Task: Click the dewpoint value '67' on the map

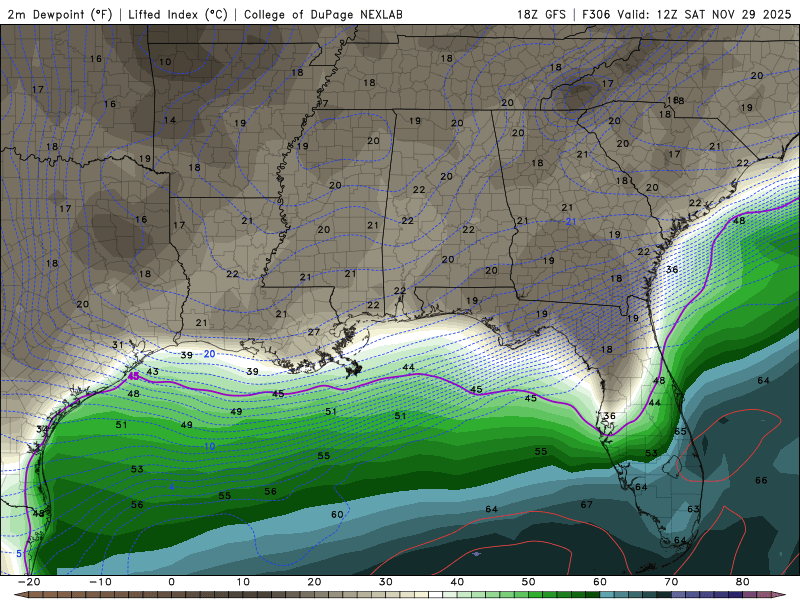Action: coord(586,505)
